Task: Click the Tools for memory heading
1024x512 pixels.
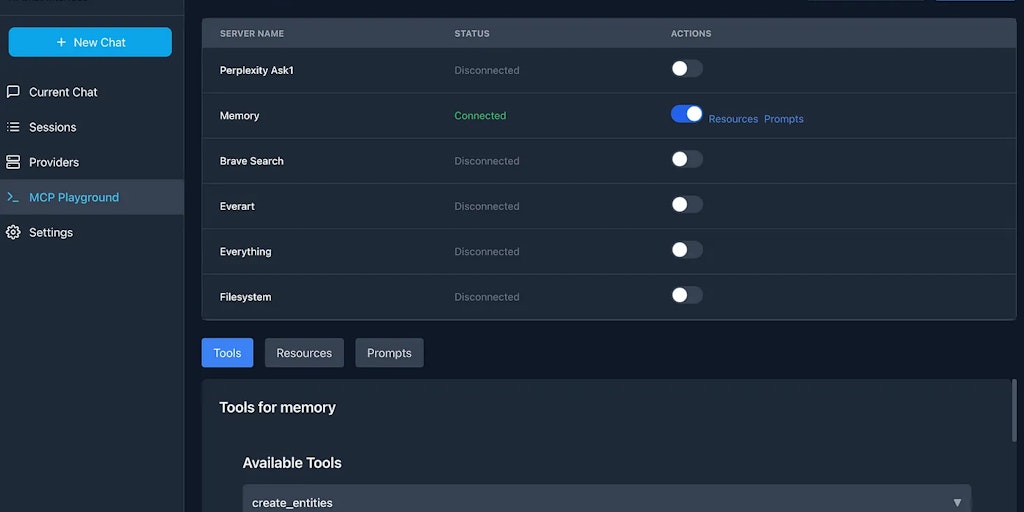Action: [x=278, y=408]
